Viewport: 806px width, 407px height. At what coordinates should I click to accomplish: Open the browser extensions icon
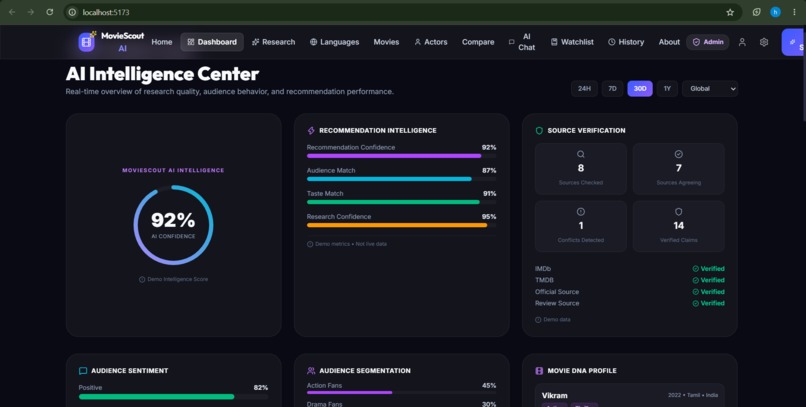756,12
